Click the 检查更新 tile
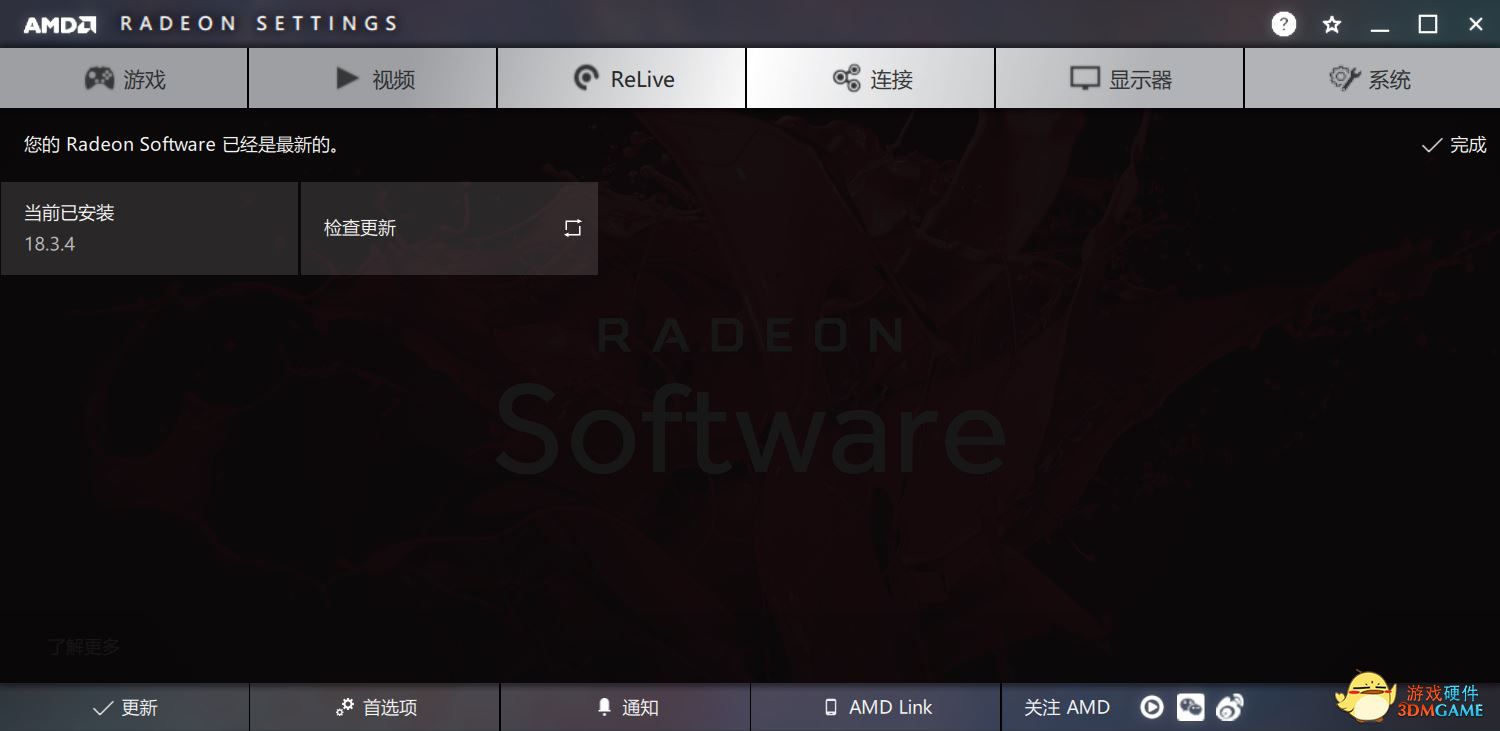Image resolution: width=1500 pixels, height=731 pixels. pyautogui.click(x=449, y=228)
